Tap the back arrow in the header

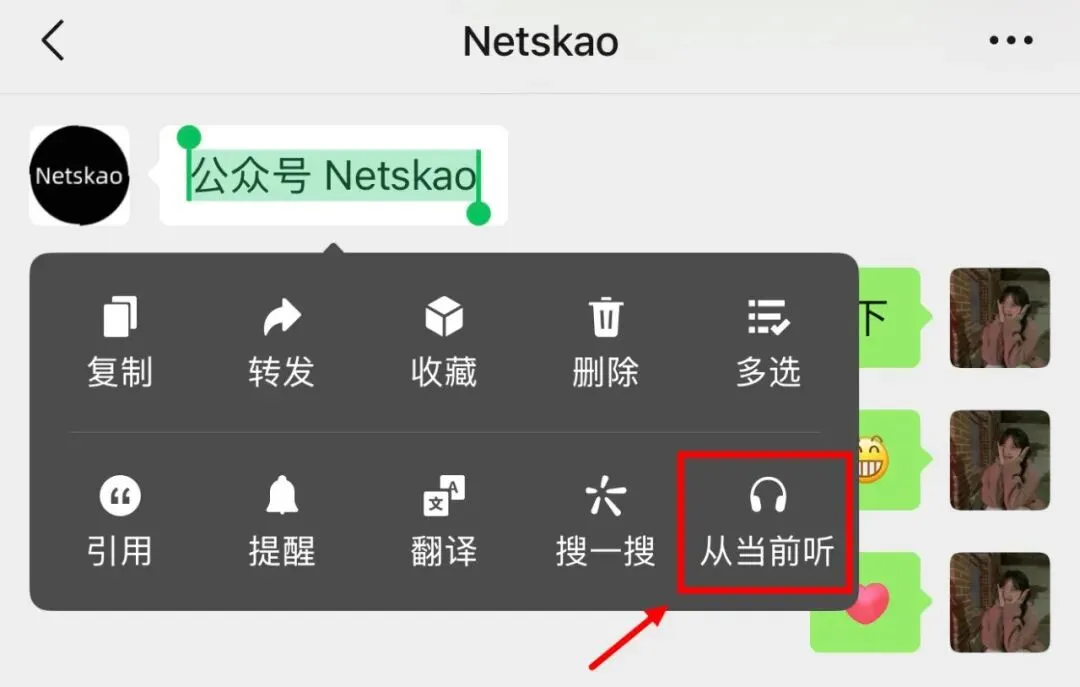click(x=53, y=40)
